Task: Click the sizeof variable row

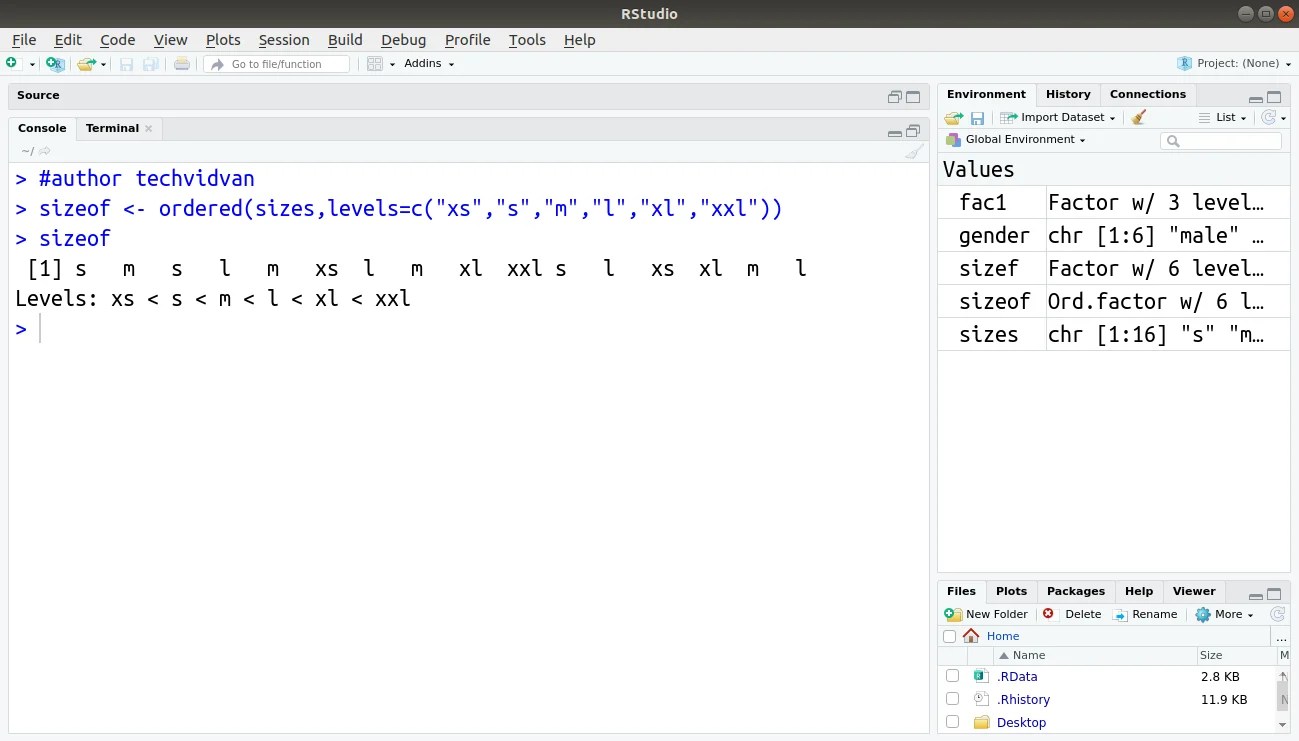Action: 1114,301
